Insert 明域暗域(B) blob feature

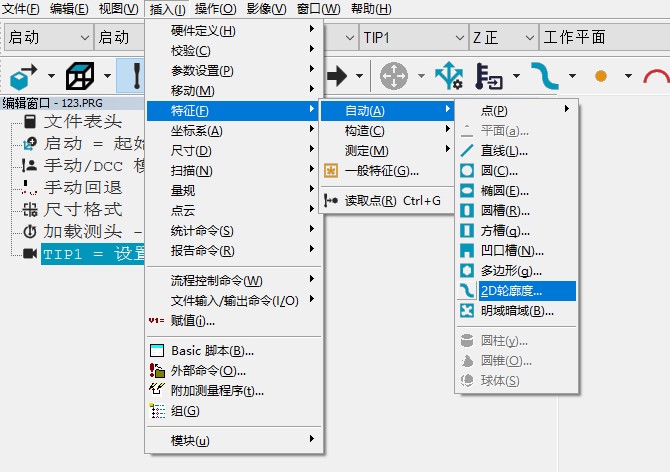[517, 311]
